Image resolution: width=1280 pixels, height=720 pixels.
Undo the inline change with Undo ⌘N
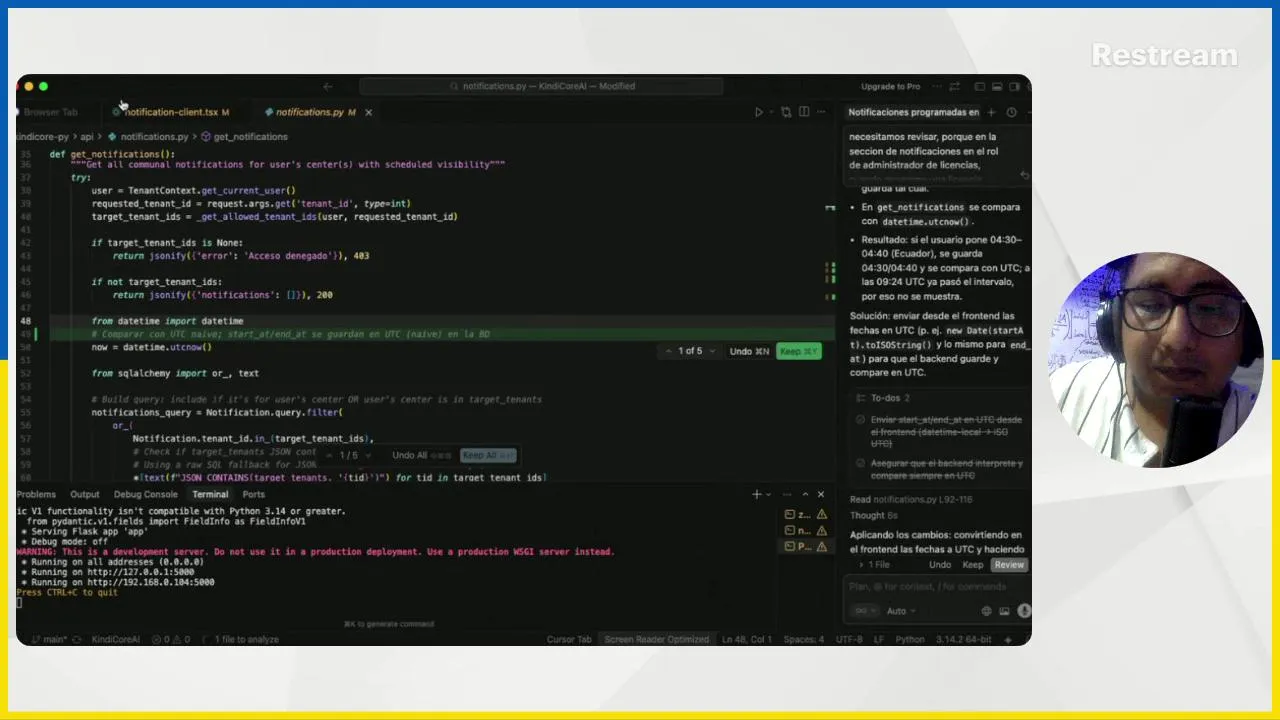pos(749,351)
